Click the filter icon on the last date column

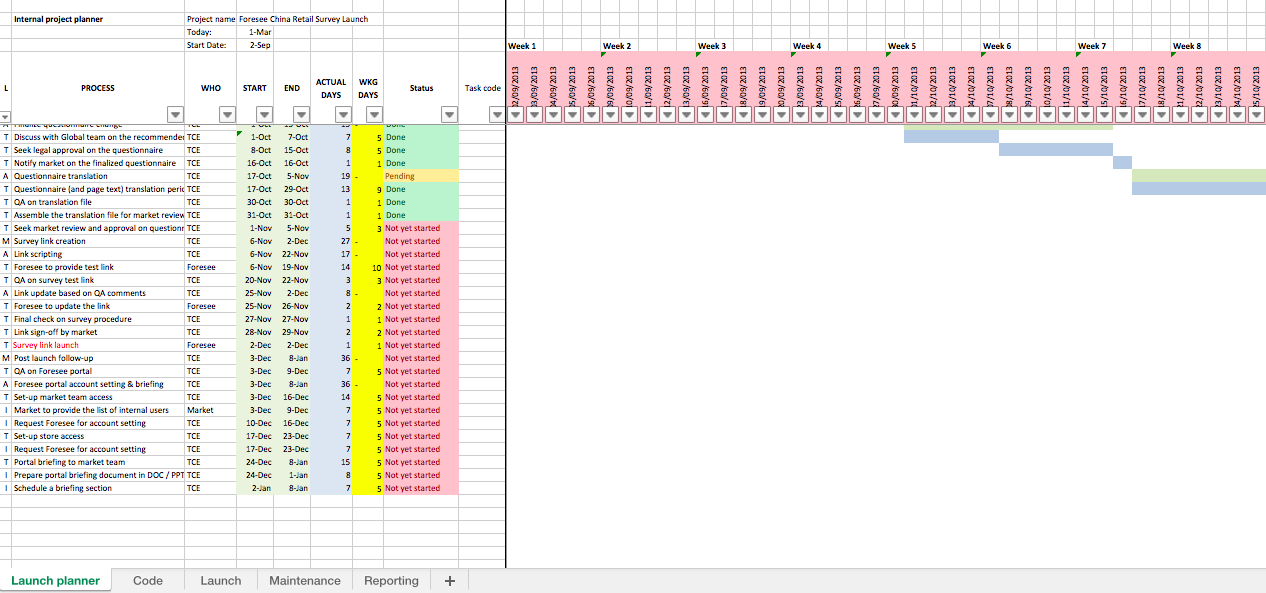pyautogui.click(x=1256, y=114)
